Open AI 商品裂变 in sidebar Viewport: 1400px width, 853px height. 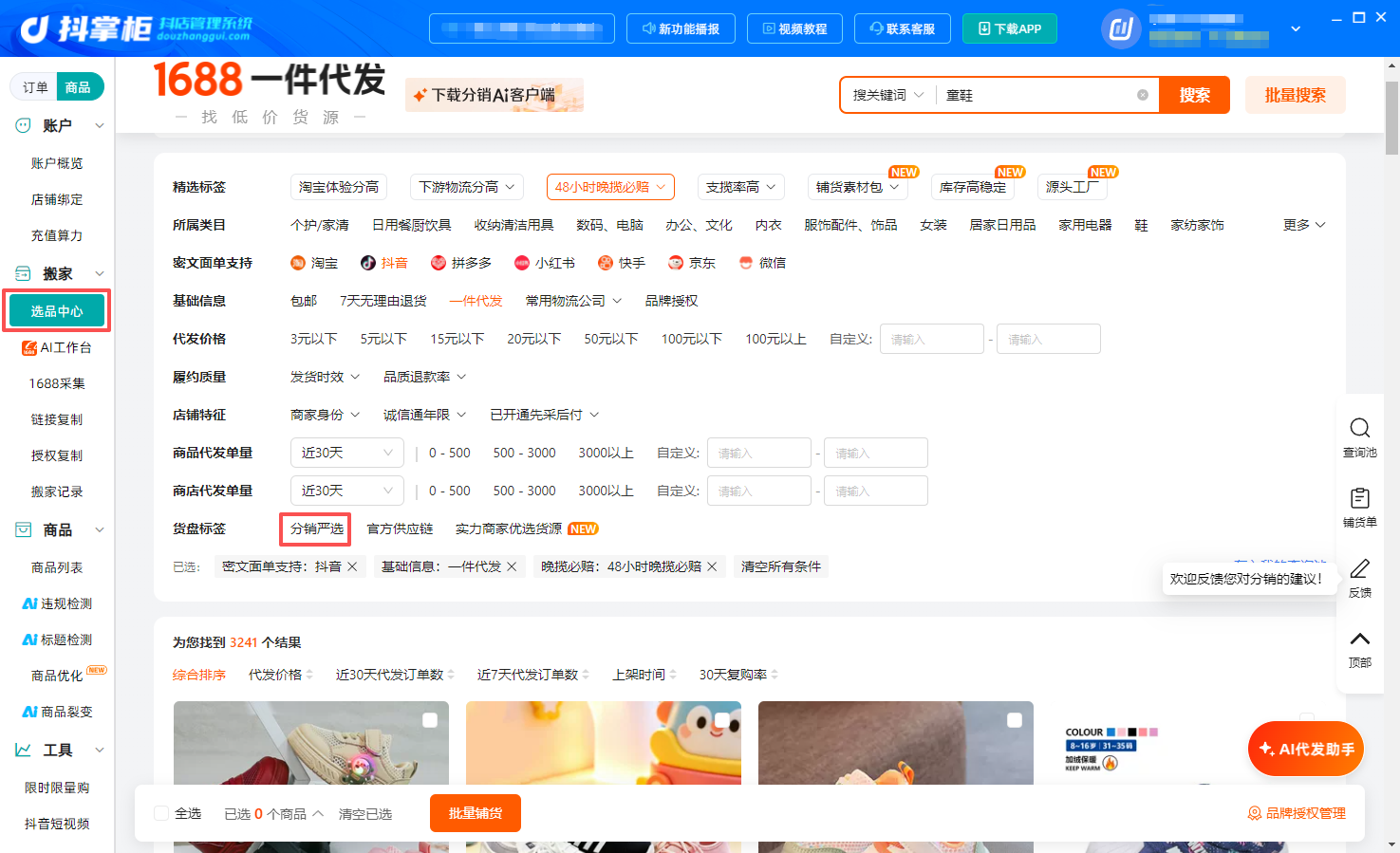pos(57,712)
